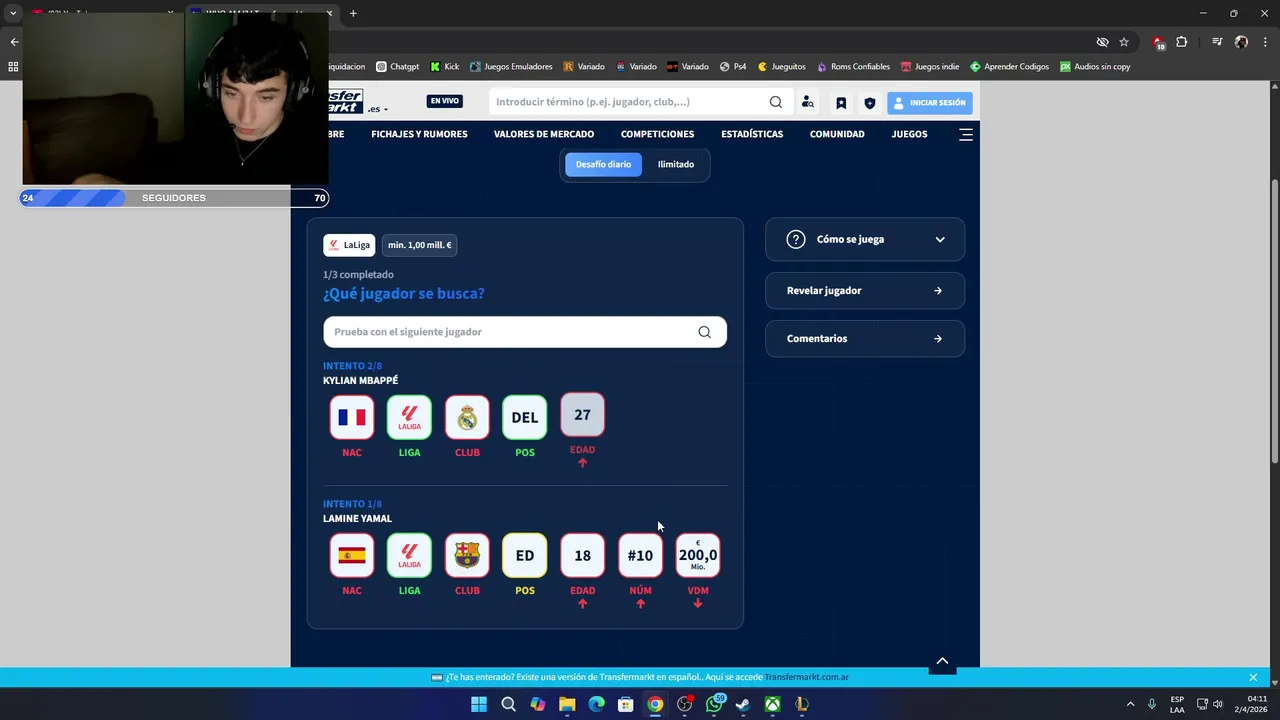Switch to Ilimitado mode
This screenshot has width=1280, height=720.
click(x=676, y=164)
